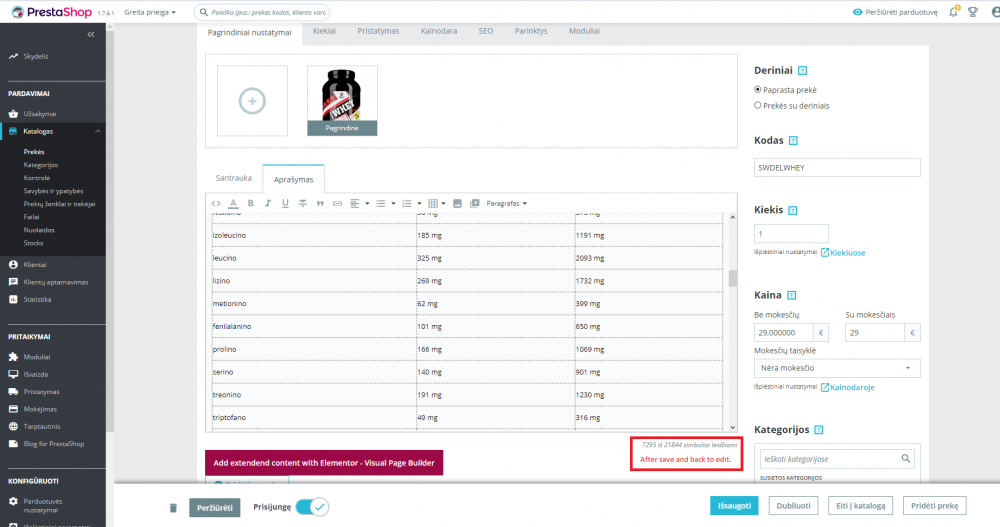This screenshot has height=527, width=1000.
Task: Switch to Kiekiai tab
Action: click(x=324, y=31)
